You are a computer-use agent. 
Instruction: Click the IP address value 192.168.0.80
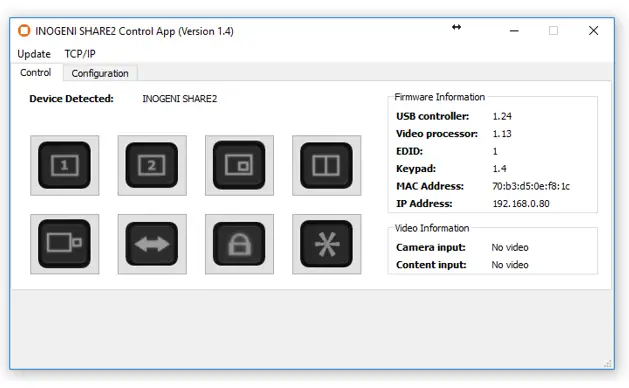tap(521, 204)
